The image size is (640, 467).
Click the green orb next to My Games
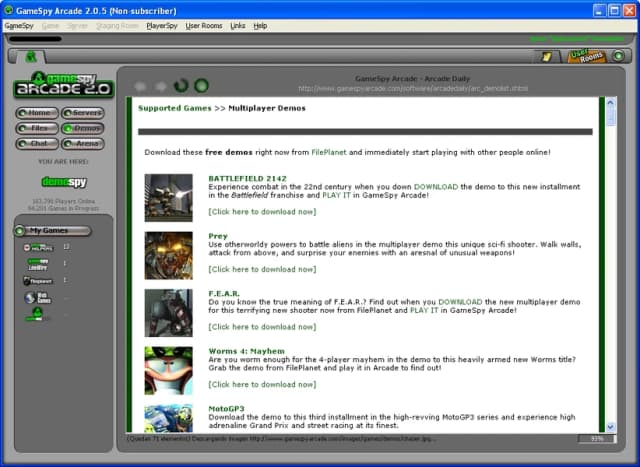pos(19,231)
